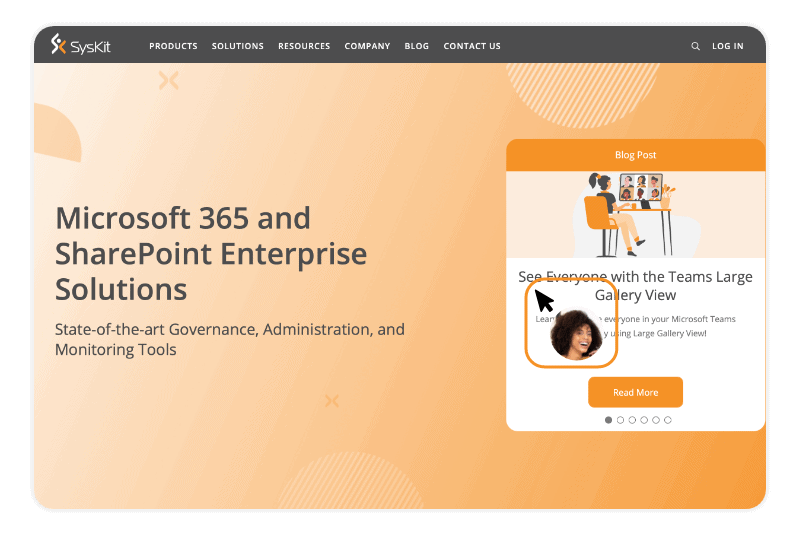
Task: Open the SOLUTIONS menu
Action: (237, 46)
